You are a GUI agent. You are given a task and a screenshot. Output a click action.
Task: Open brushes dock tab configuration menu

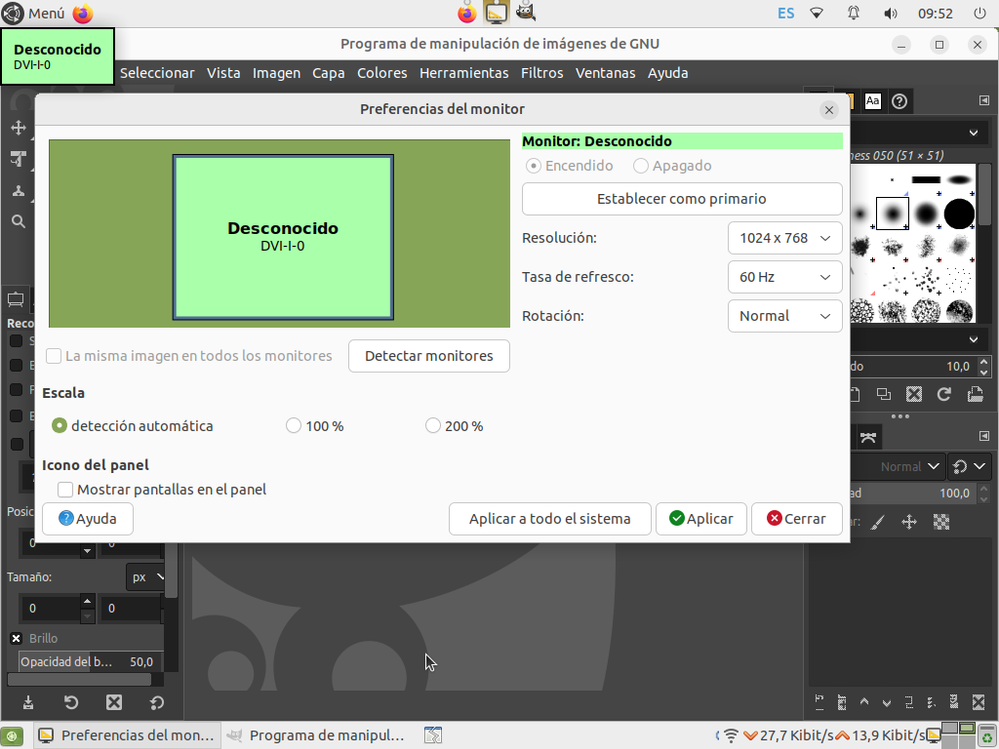(984, 100)
